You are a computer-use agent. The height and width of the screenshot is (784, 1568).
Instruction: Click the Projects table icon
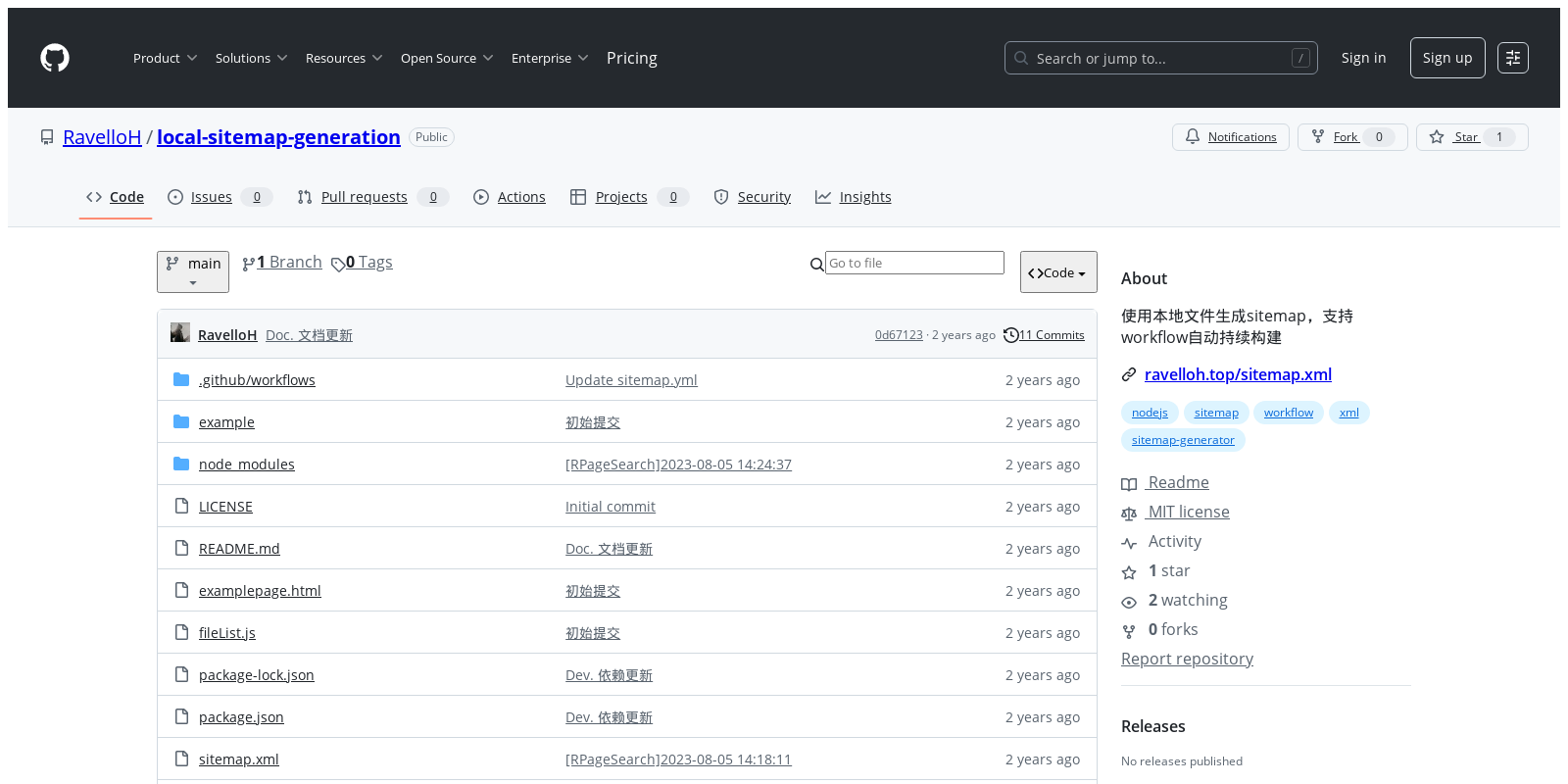578,197
